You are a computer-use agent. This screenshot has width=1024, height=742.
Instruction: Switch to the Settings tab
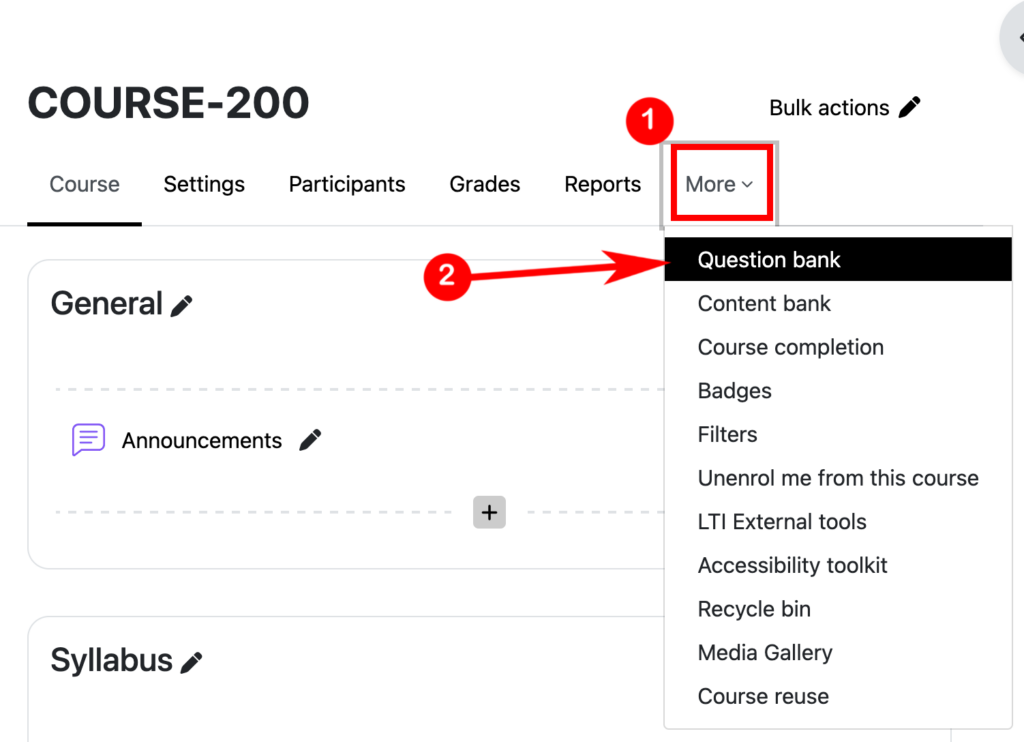pos(204,184)
